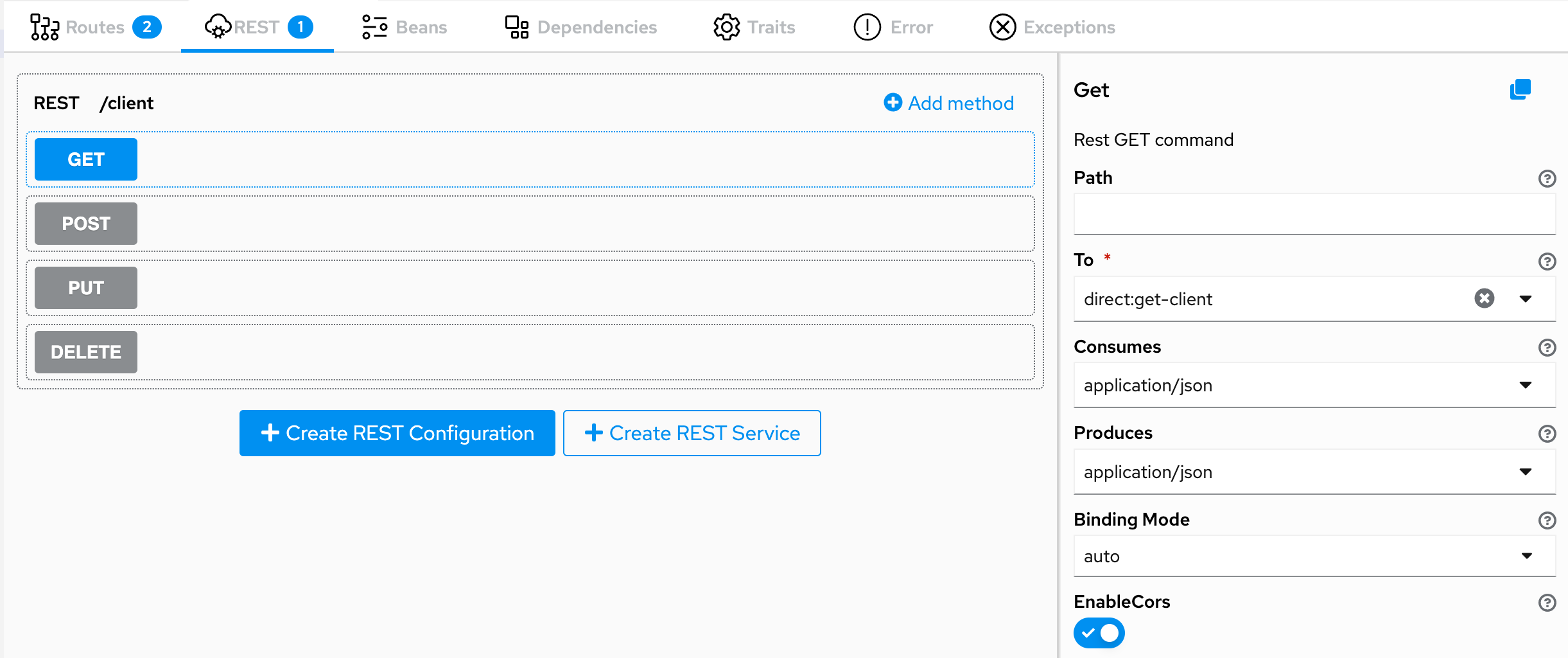Image resolution: width=1568 pixels, height=658 pixels.
Task: Show help for EnableCors
Action: tap(1547, 603)
